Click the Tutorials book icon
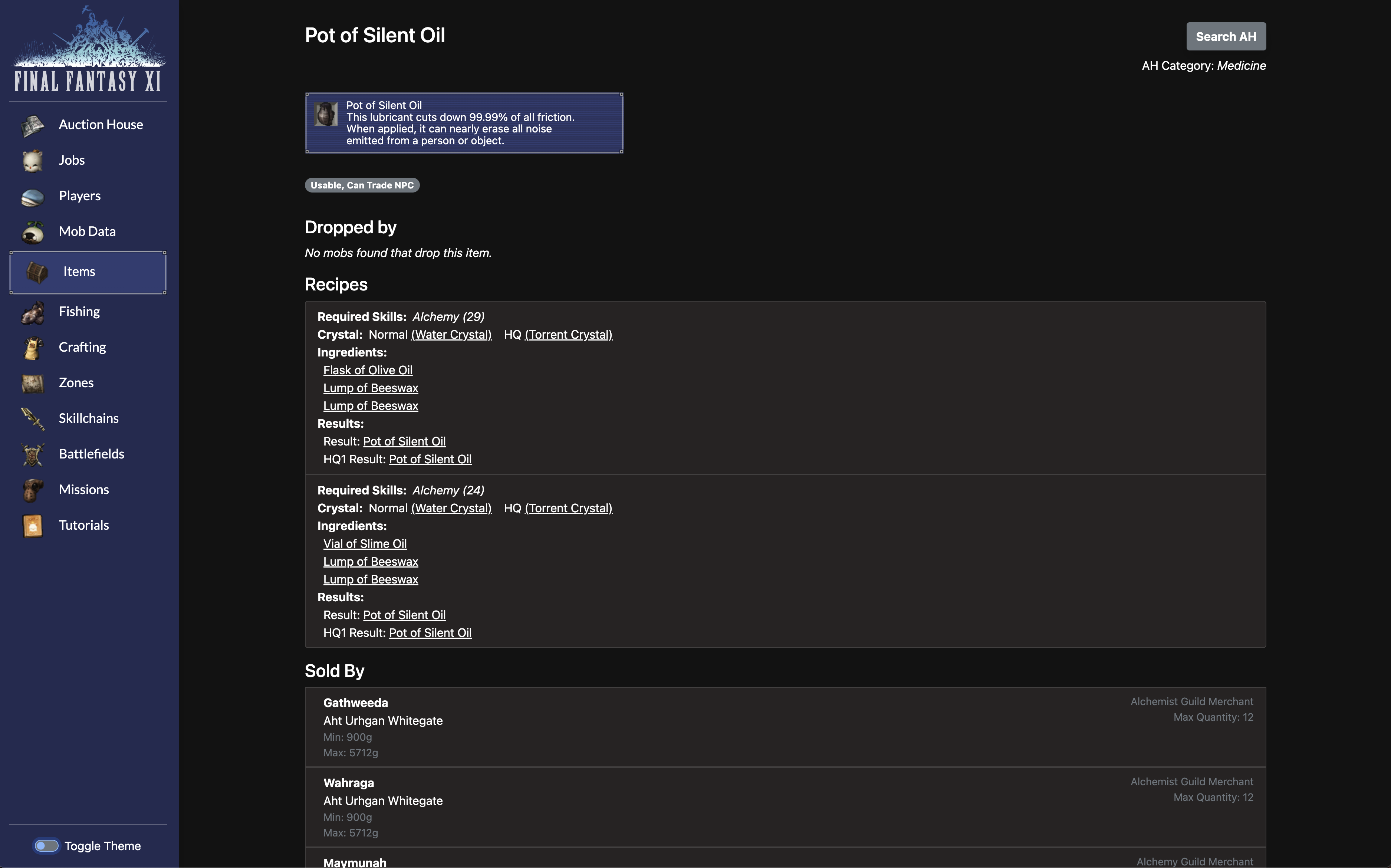 click(x=33, y=526)
